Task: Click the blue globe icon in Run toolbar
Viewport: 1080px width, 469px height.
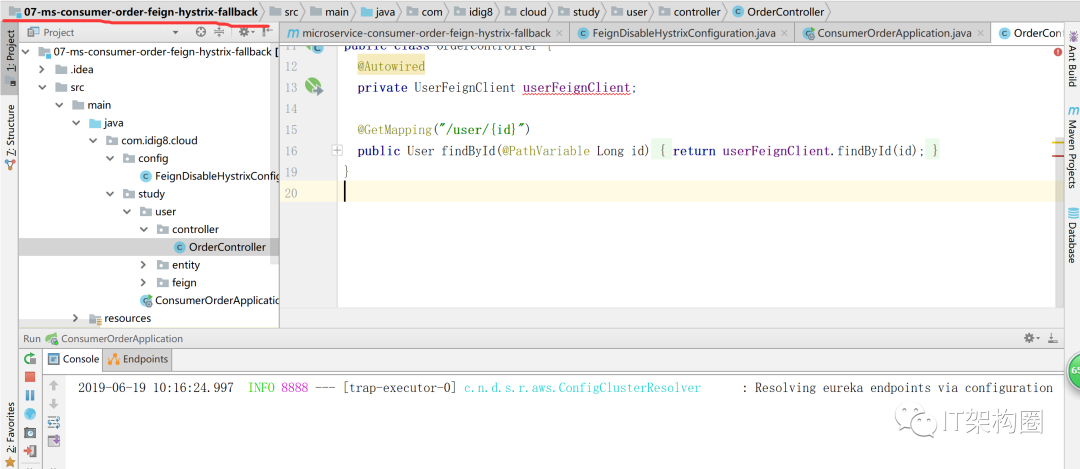Action: [x=30, y=414]
